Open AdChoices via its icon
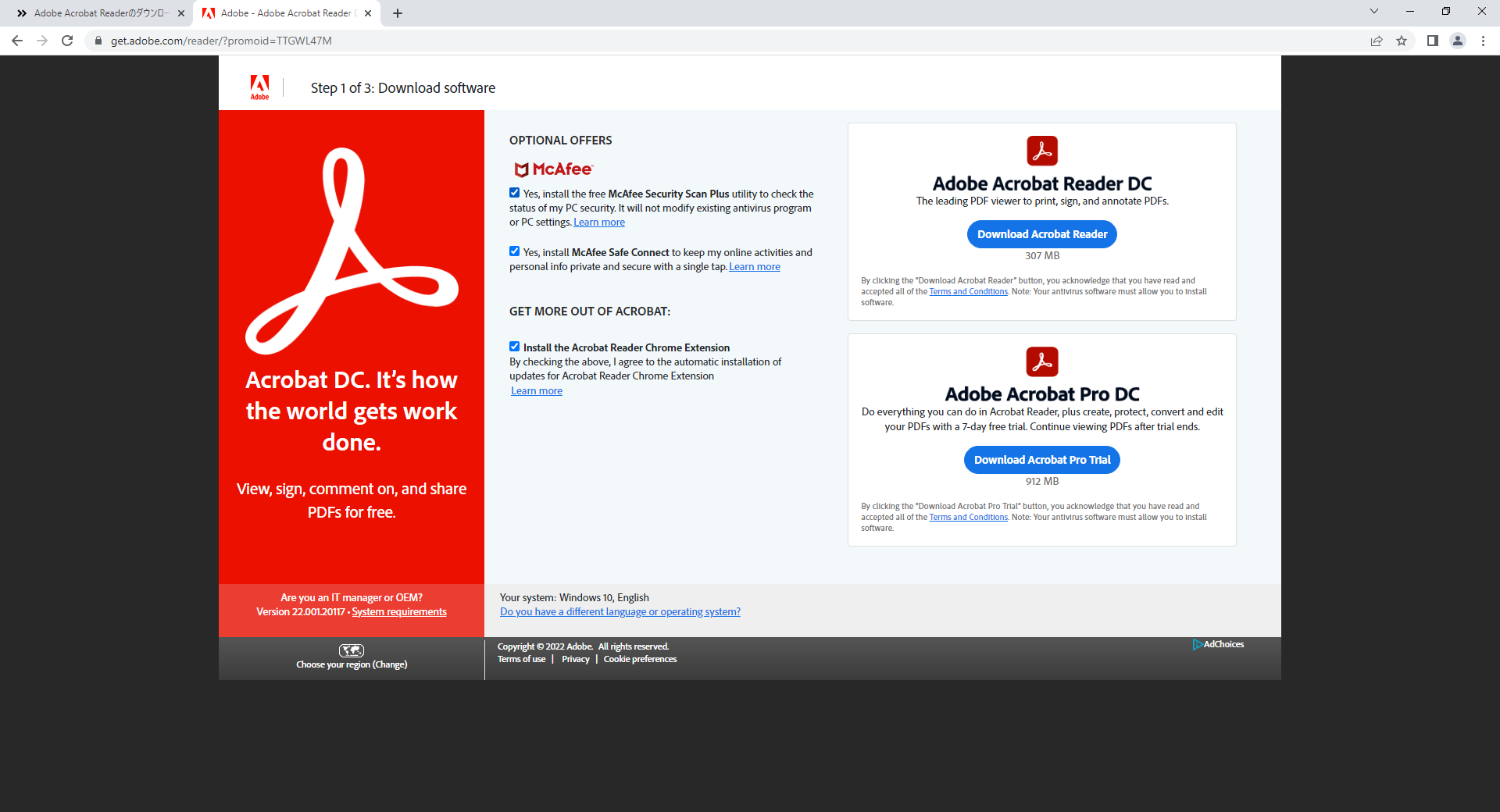1500x812 pixels. coord(1198,645)
